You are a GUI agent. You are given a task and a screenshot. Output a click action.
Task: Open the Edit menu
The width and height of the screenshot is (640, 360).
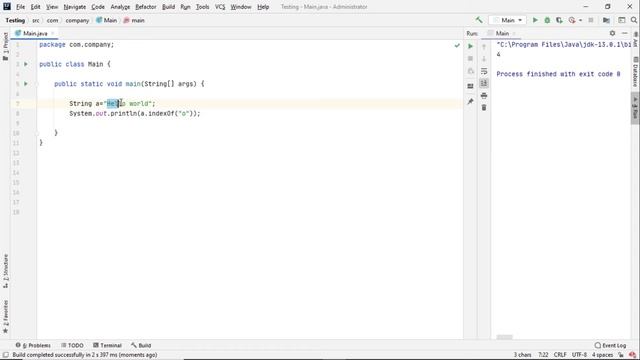[36, 7]
